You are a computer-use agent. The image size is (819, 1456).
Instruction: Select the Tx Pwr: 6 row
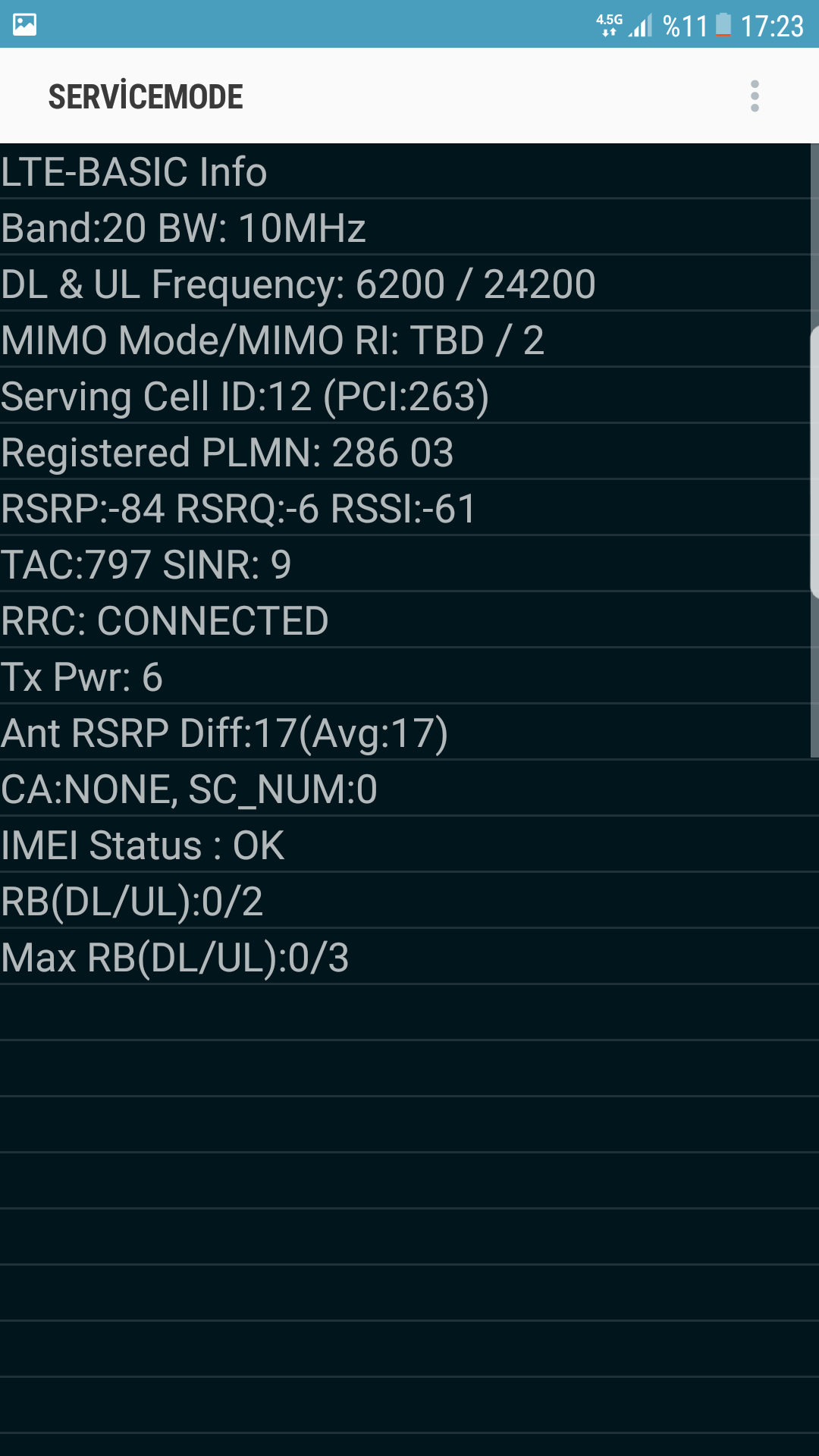pos(405,676)
